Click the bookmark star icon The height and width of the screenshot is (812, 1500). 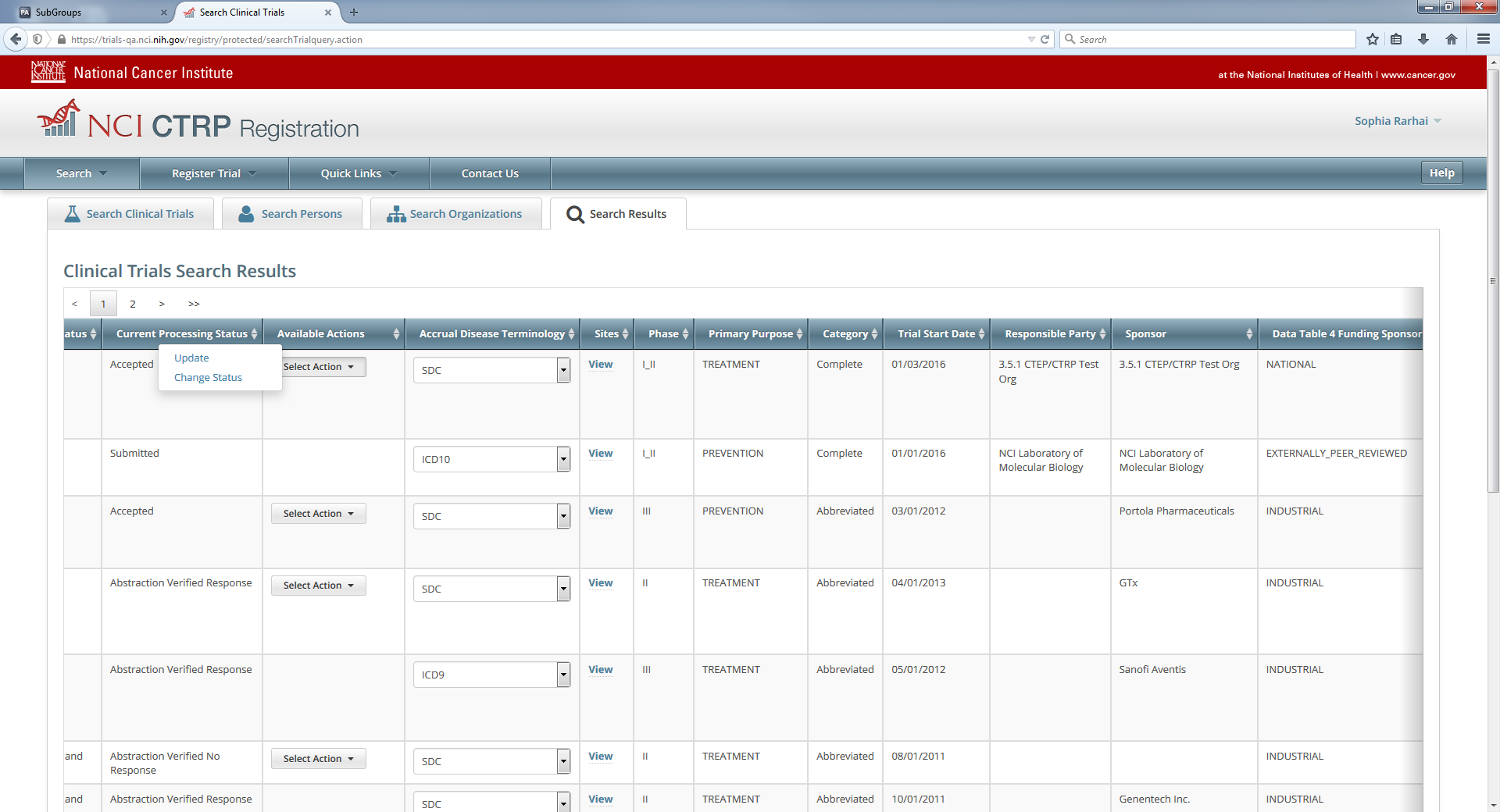point(1372,39)
